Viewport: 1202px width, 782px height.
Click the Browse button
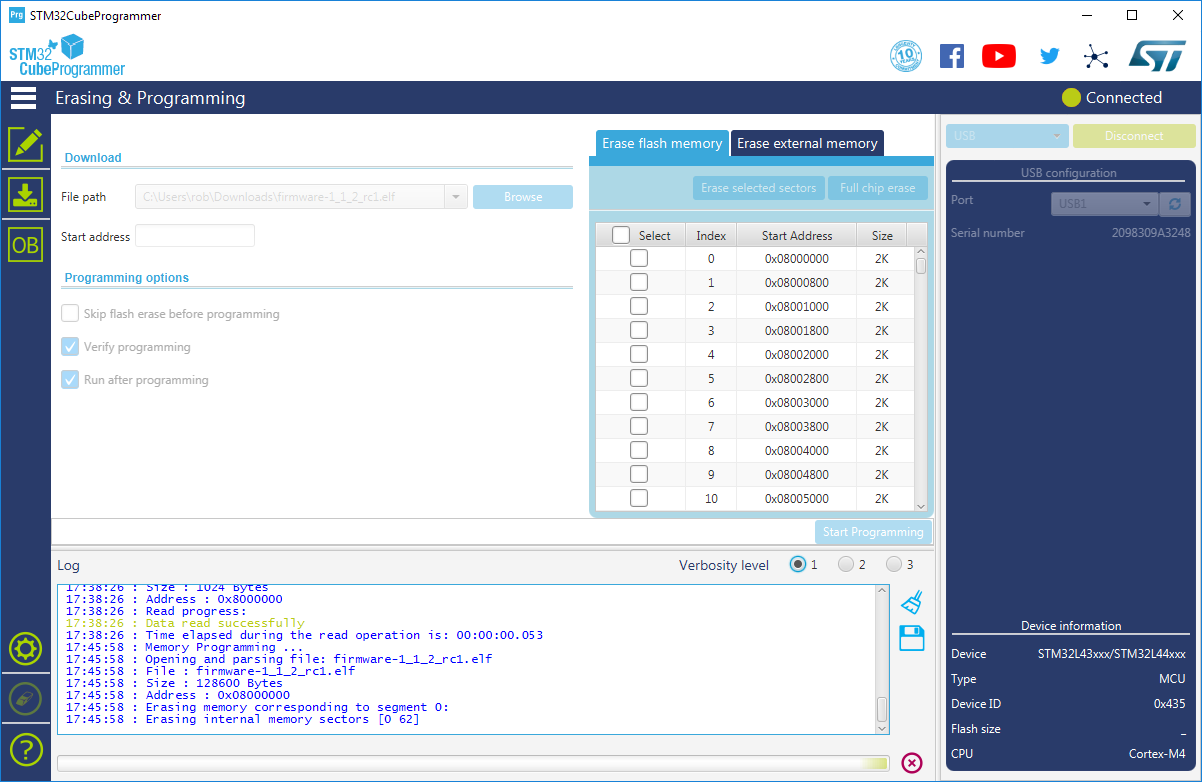coord(523,197)
